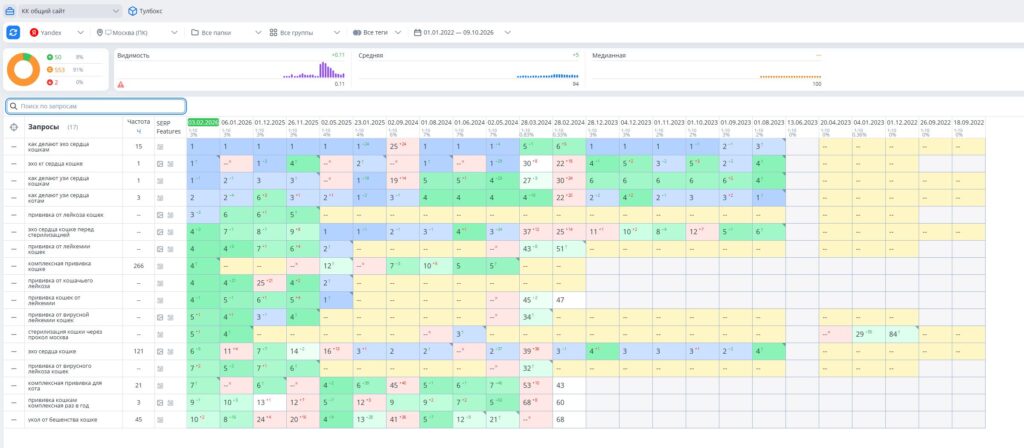Expand the Все папки folder dropdown
This screenshot has height=448, width=1024.
(x=226, y=32)
